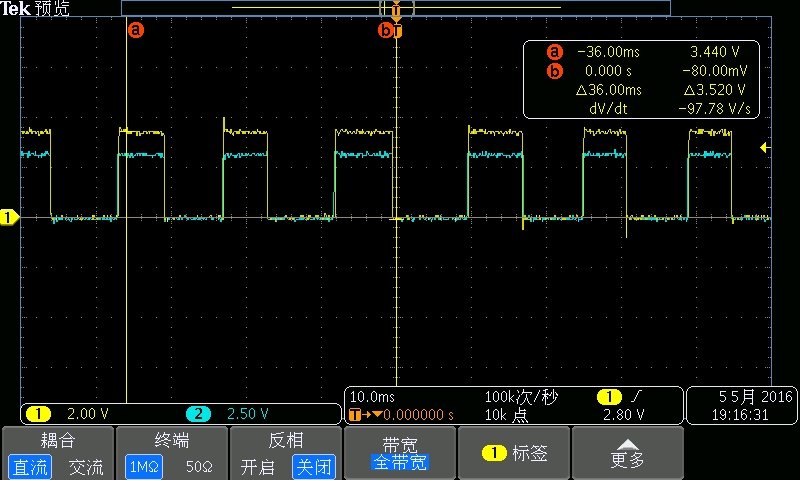Viewport: 800px width, 480px height.
Task: Click the dV/dt label
Action: [x=608, y=109]
